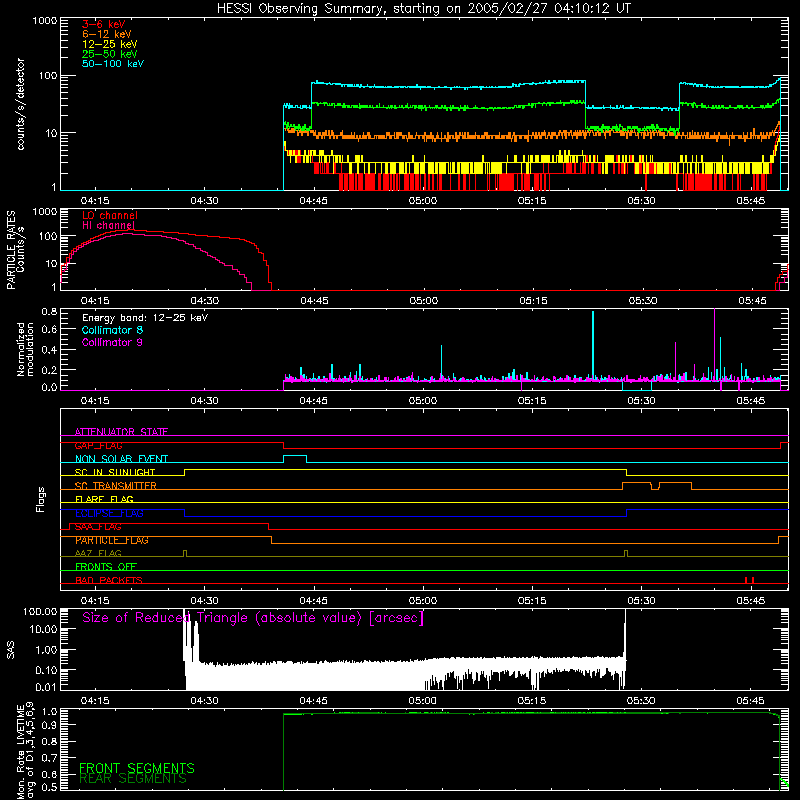The image size is (800, 800).
Task: Click the 0.01 tick on the SAS axis
Action: [x=46, y=687]
